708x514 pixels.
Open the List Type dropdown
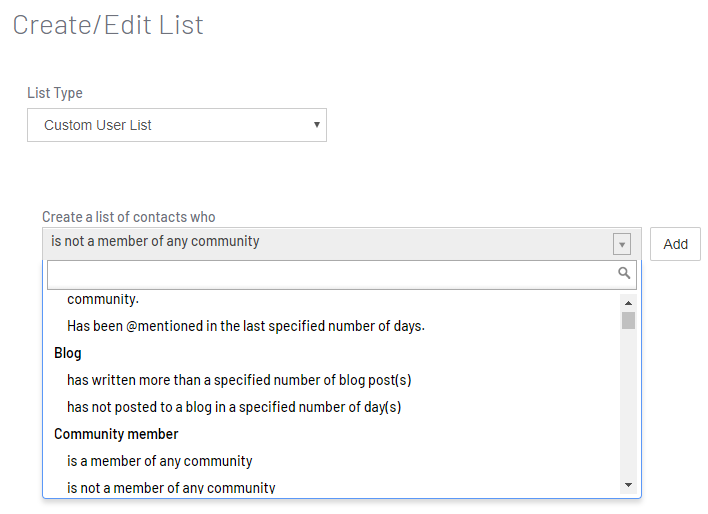coord(177,125)
